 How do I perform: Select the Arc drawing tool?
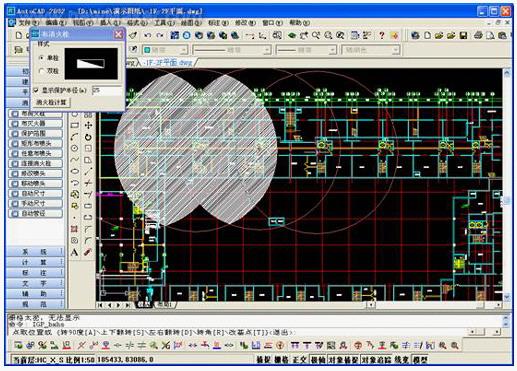pyautogui.click(x=74, y=137)
